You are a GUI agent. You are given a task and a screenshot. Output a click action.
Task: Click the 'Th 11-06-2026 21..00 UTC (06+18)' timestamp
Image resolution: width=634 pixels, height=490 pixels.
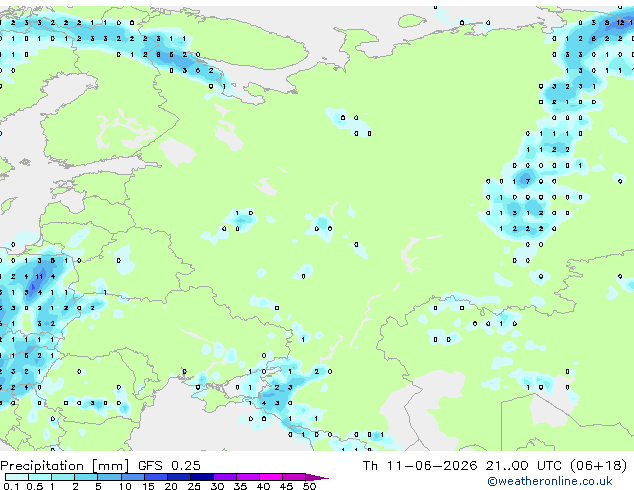pos(495,466)
